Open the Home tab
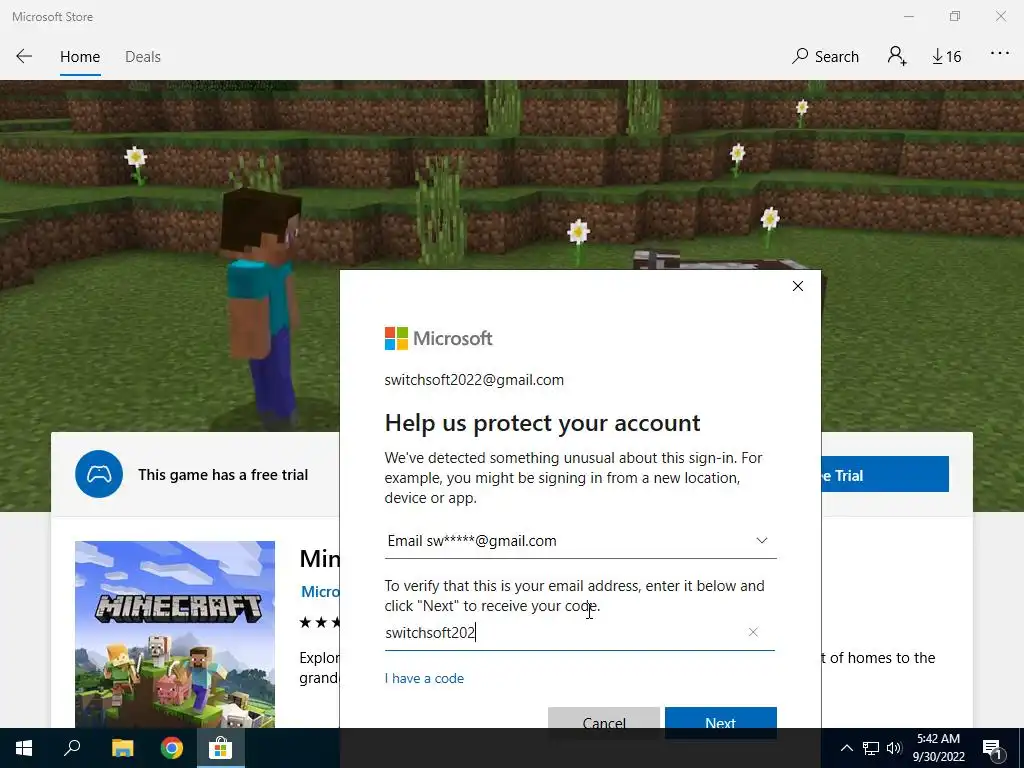Screen dimensions: 1024x768 (x=80, y=57)
